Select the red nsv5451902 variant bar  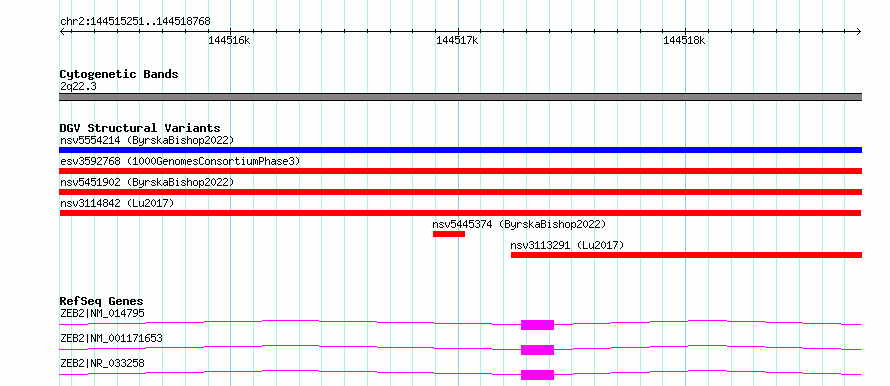click(460, 192)
